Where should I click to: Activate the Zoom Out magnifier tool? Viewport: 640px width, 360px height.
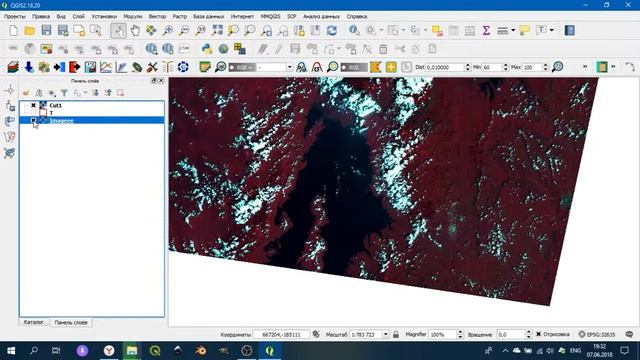(x=184, y=31)
